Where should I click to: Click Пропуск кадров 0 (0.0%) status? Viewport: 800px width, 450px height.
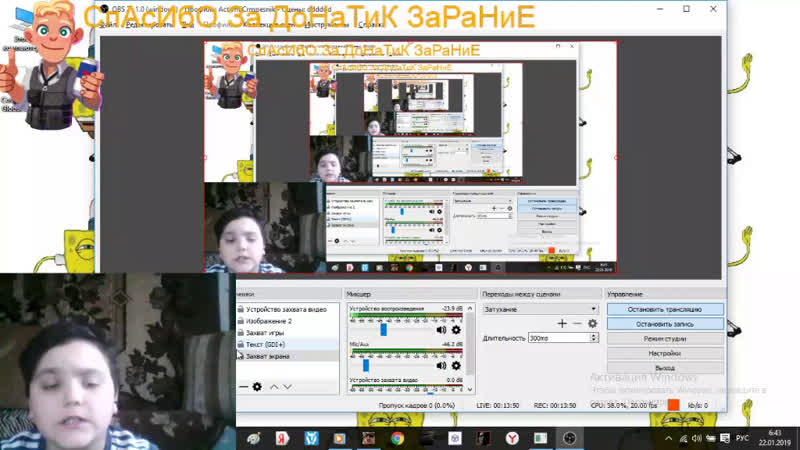pyautogui.click(x=416, y=406)
